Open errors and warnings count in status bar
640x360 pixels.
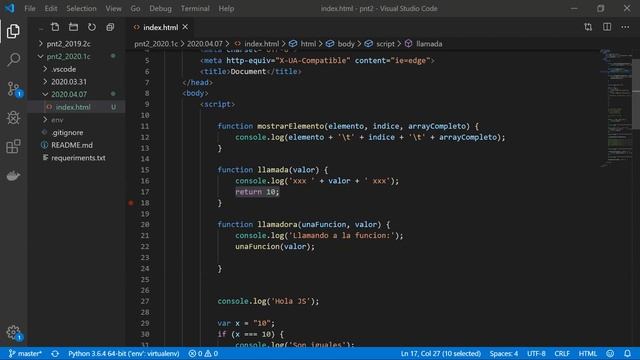click(x=203, y=353)
